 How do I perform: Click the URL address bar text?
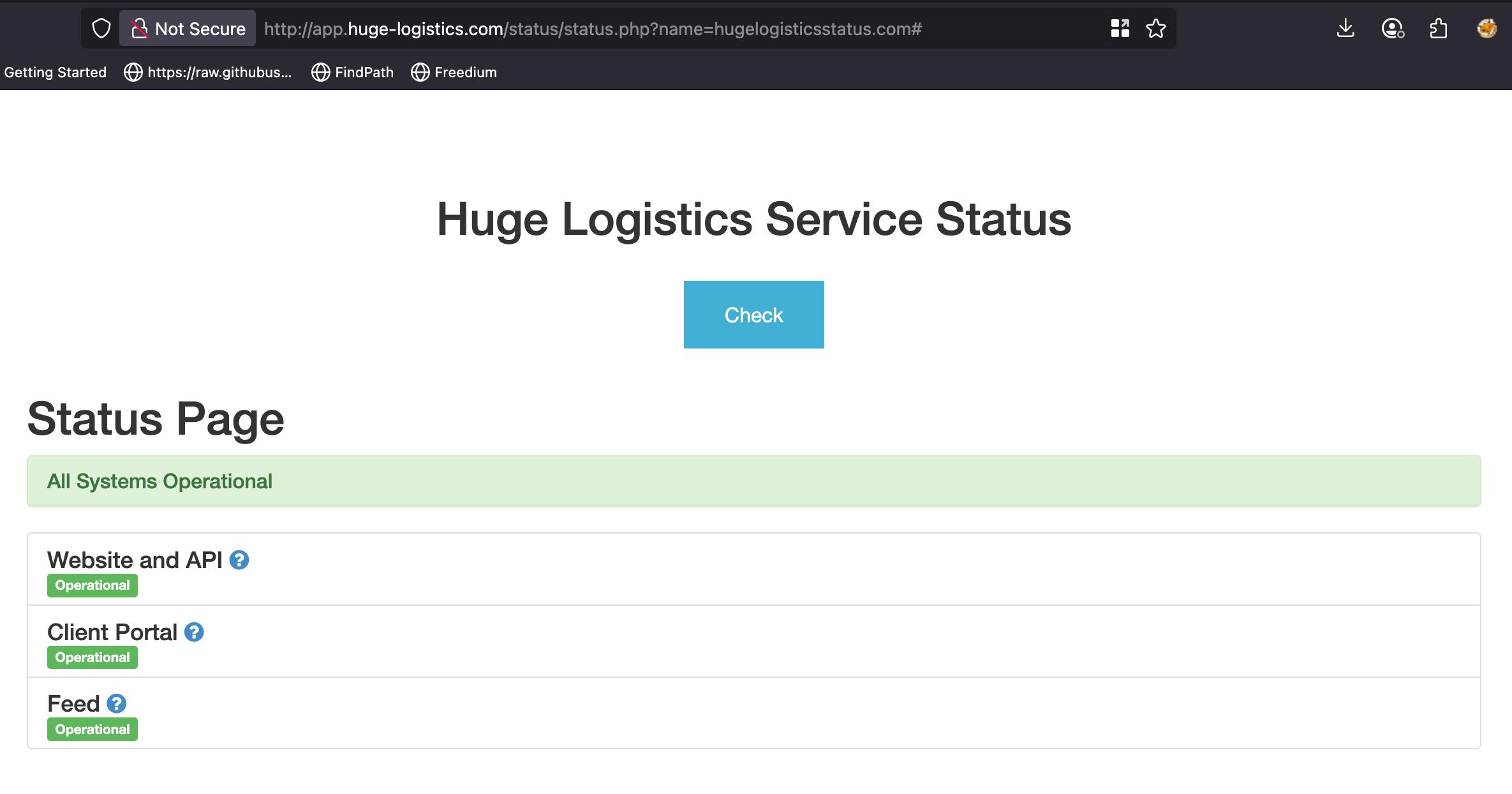tap(592, 29)
